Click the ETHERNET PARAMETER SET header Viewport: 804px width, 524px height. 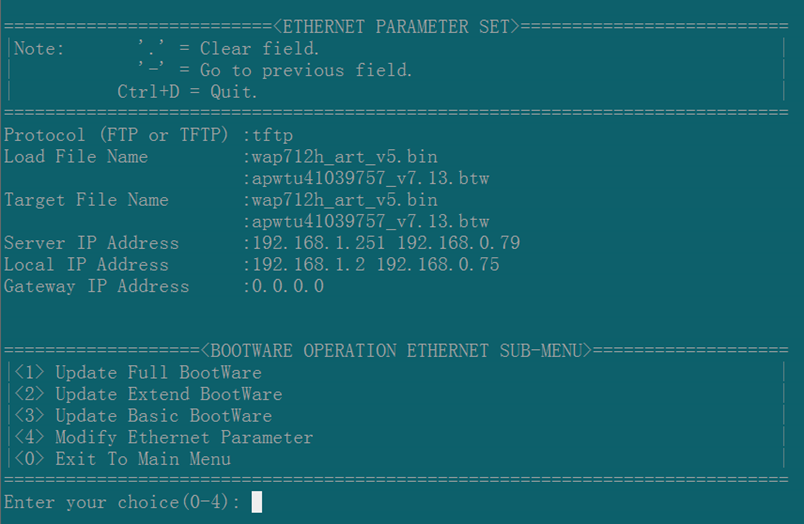[396, 27]
